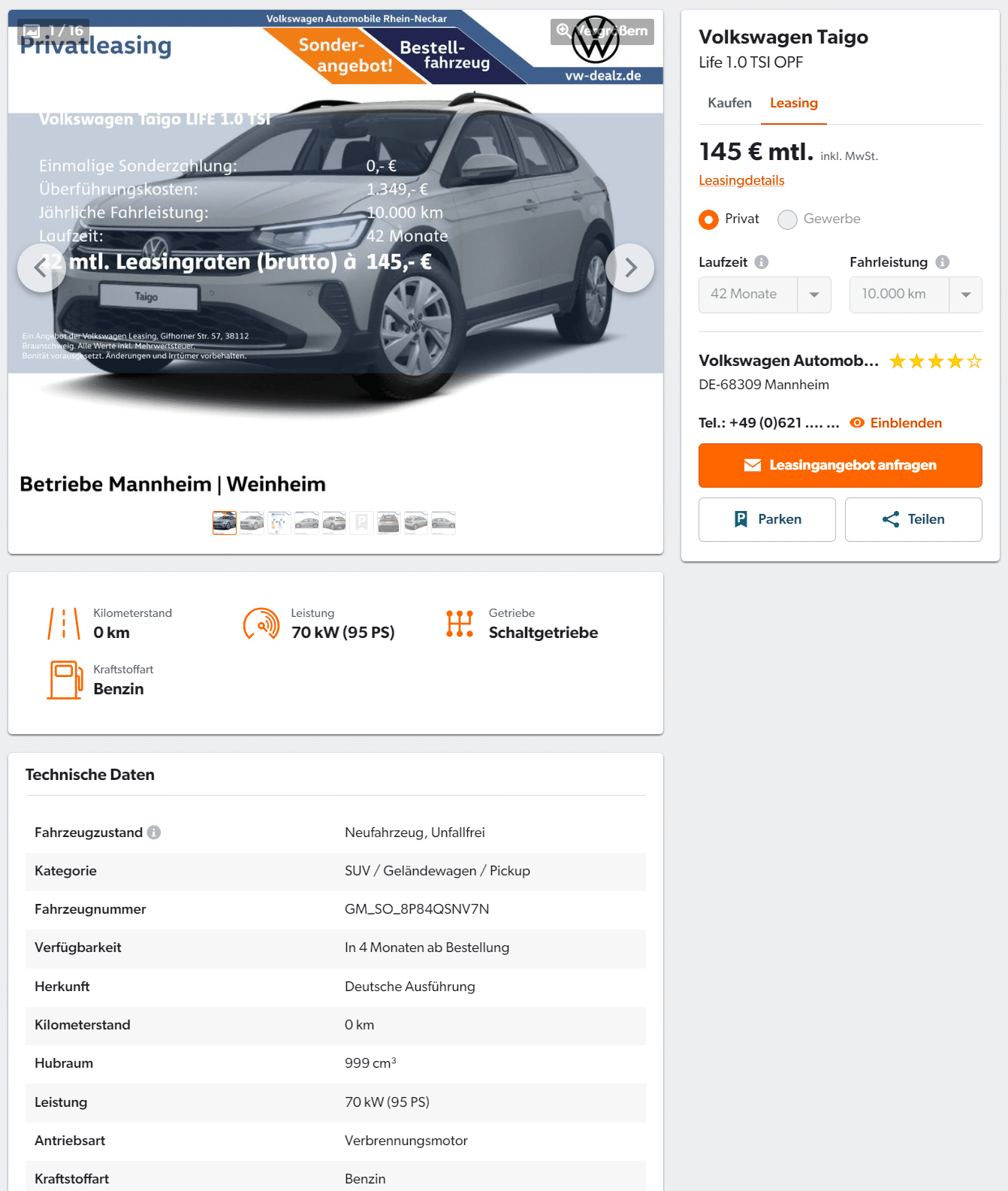Switch to the Leasing tab
Screen dimensions: 1008x1191
[x=794, y=103]
